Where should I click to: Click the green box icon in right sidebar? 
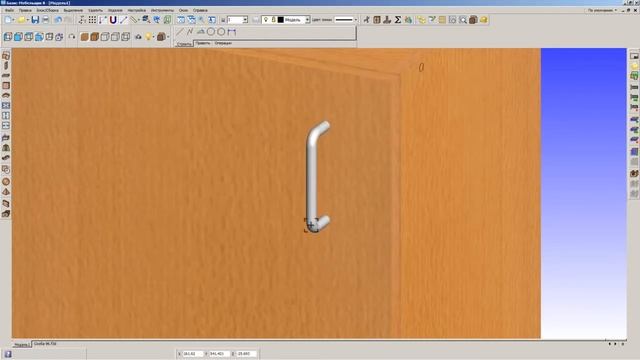coord(634,76)
